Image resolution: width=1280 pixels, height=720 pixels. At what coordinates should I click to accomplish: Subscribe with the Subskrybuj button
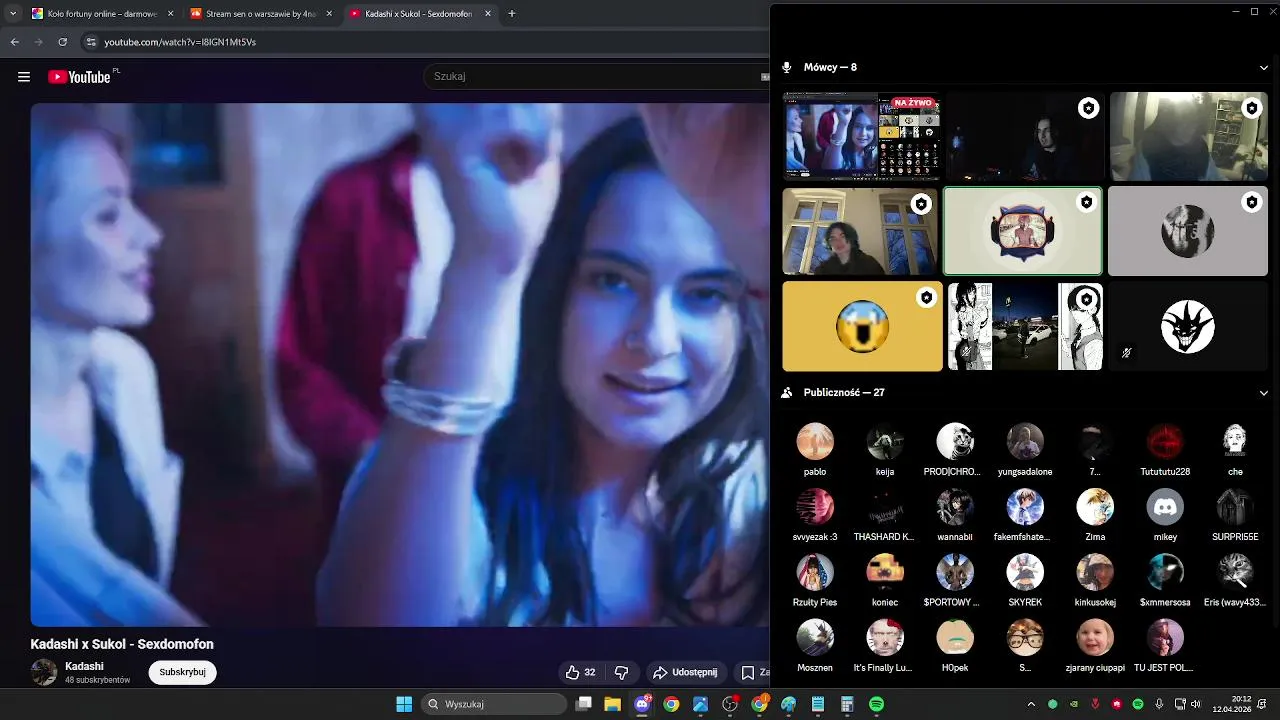[x=182, y=672]
